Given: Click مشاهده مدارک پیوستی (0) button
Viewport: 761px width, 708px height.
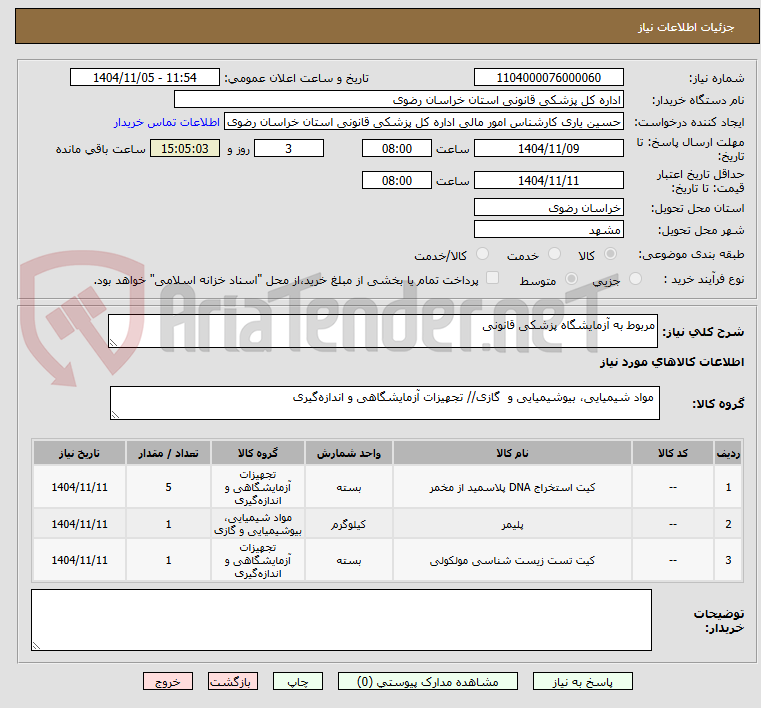Looking at the screenshot, I should click(x=428, y=681).
